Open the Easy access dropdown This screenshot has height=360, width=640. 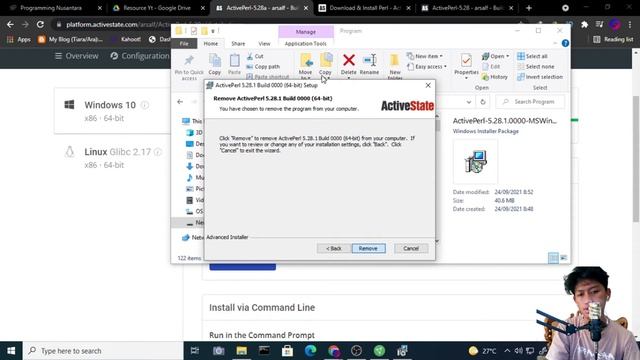coord(427,67)
